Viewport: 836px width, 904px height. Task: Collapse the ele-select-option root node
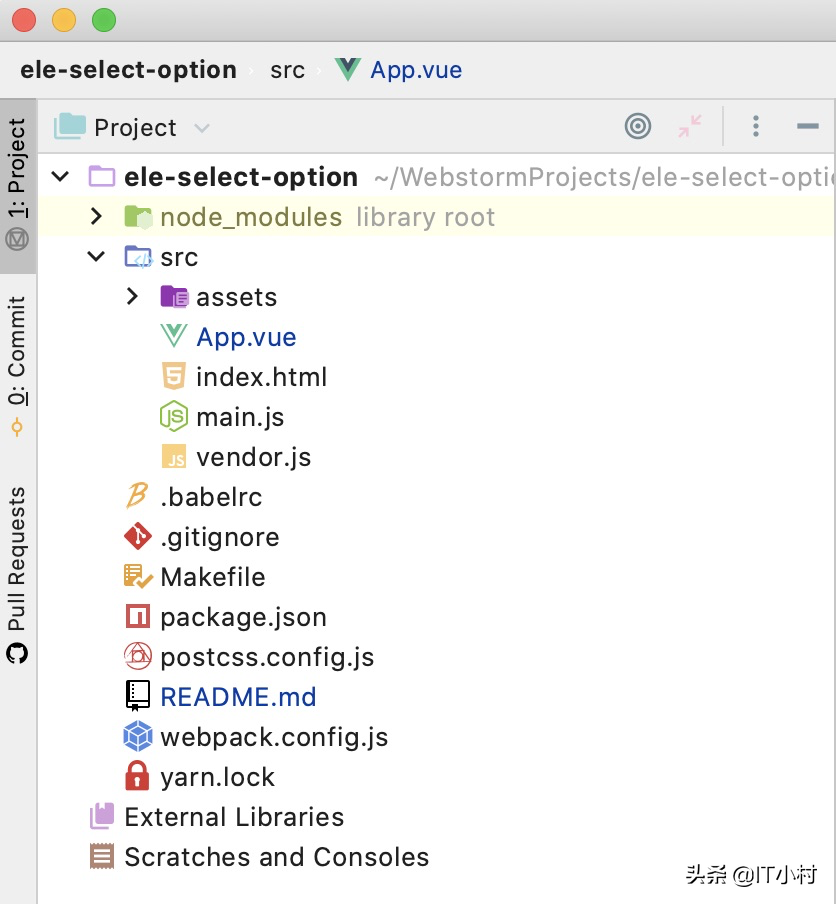click(60, 176)
